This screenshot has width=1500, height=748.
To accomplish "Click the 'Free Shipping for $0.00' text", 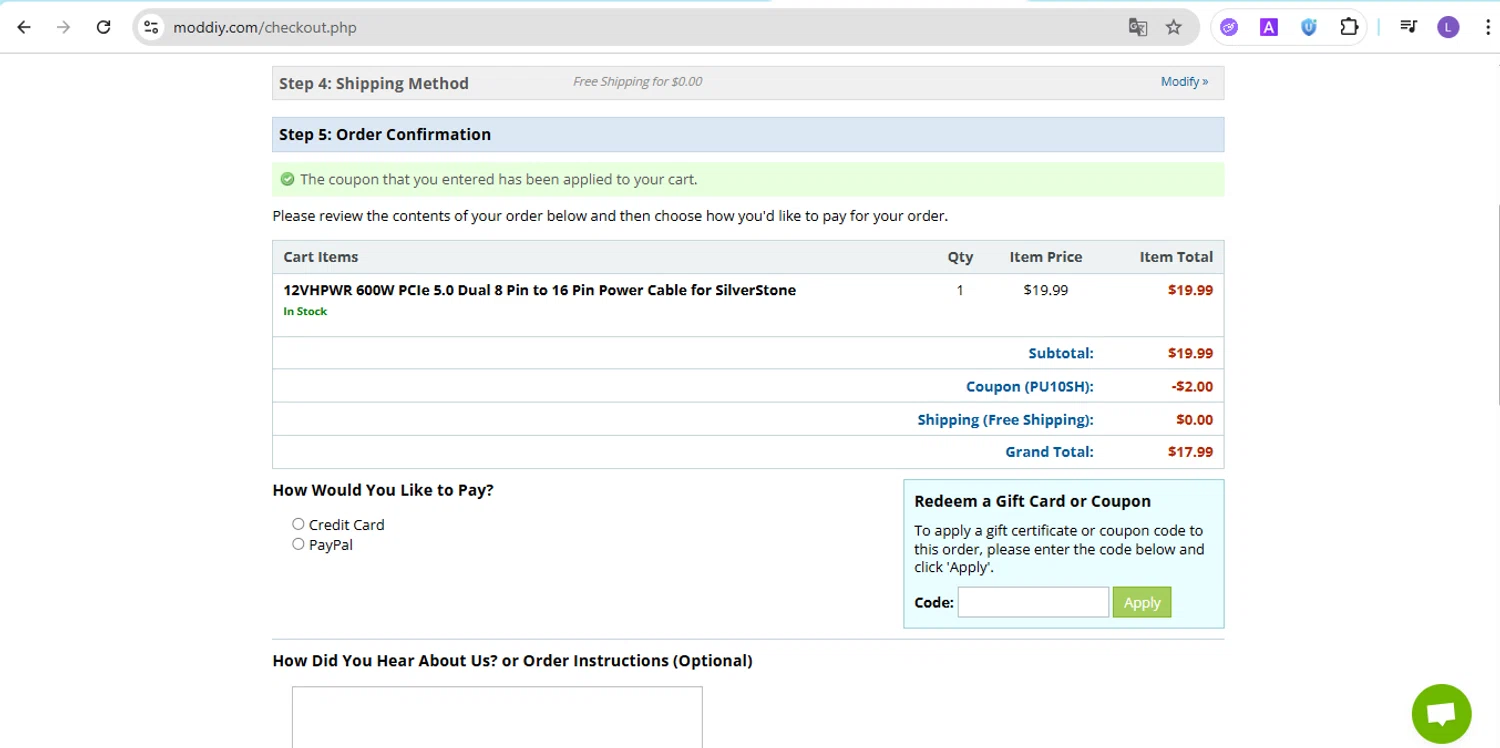I will (x=637, y=82).
